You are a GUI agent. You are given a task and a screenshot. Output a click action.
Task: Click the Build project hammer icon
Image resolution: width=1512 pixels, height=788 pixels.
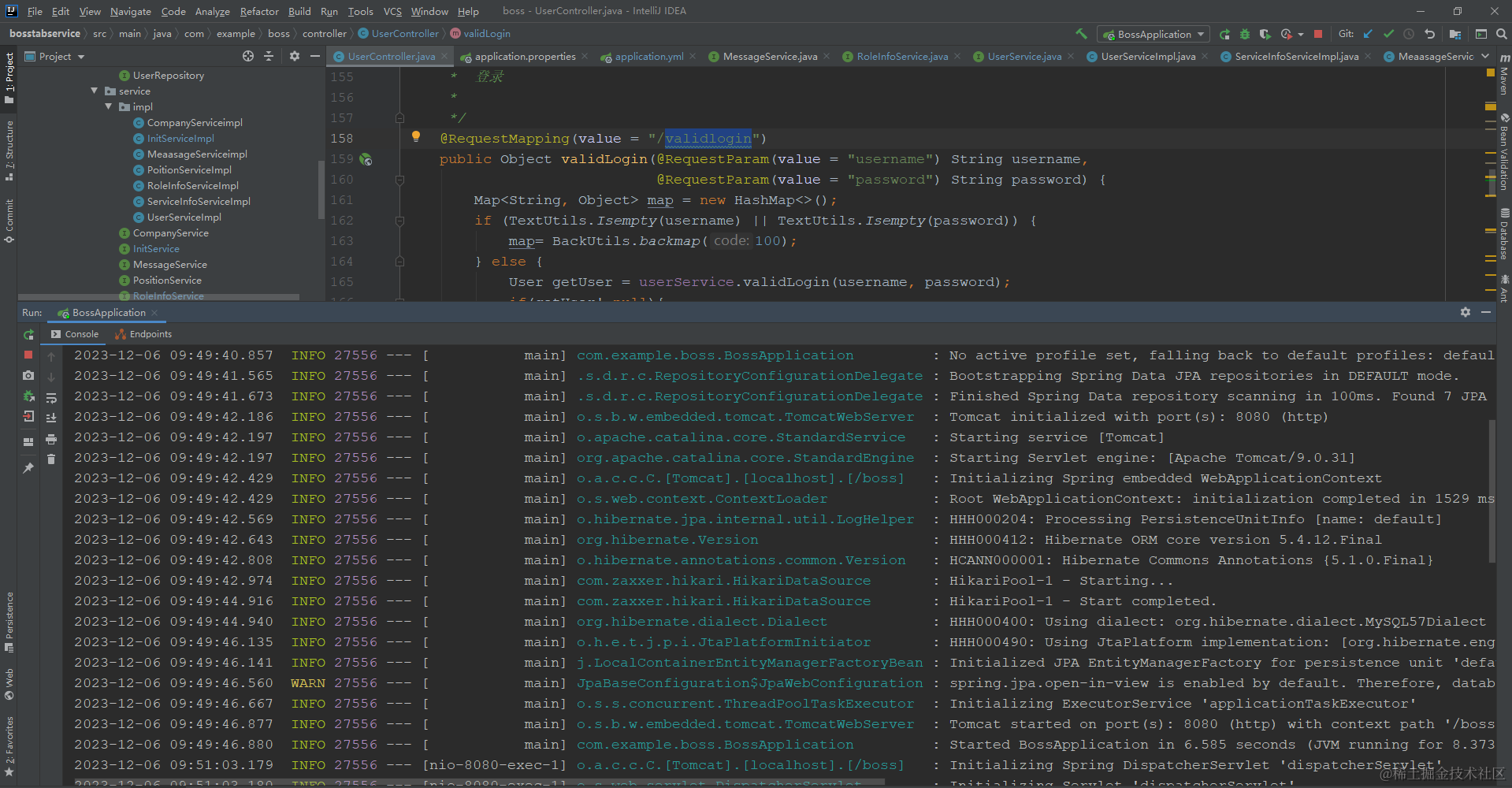point(1081,34)
